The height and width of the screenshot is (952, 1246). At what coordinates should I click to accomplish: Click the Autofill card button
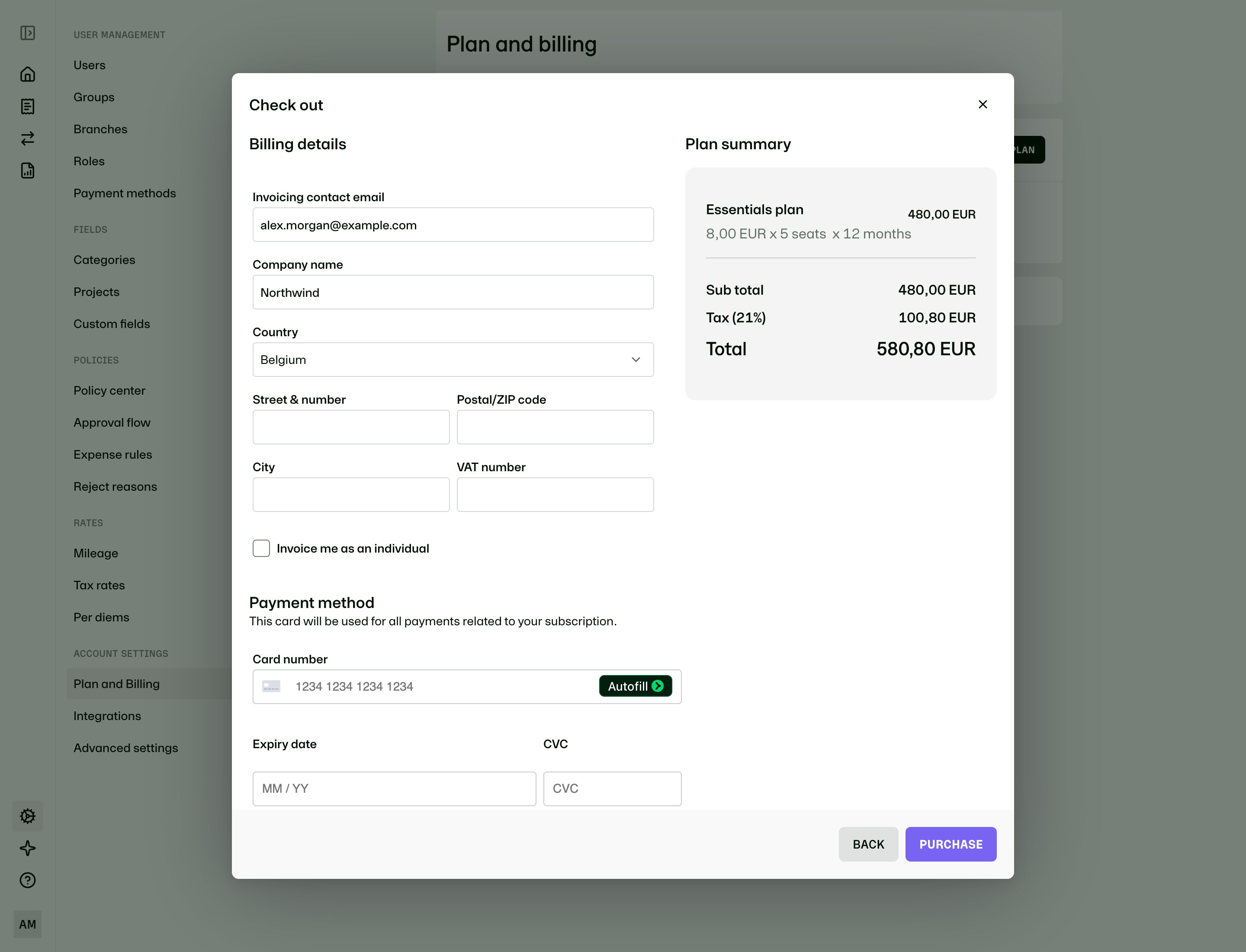[x=635, y=686]
